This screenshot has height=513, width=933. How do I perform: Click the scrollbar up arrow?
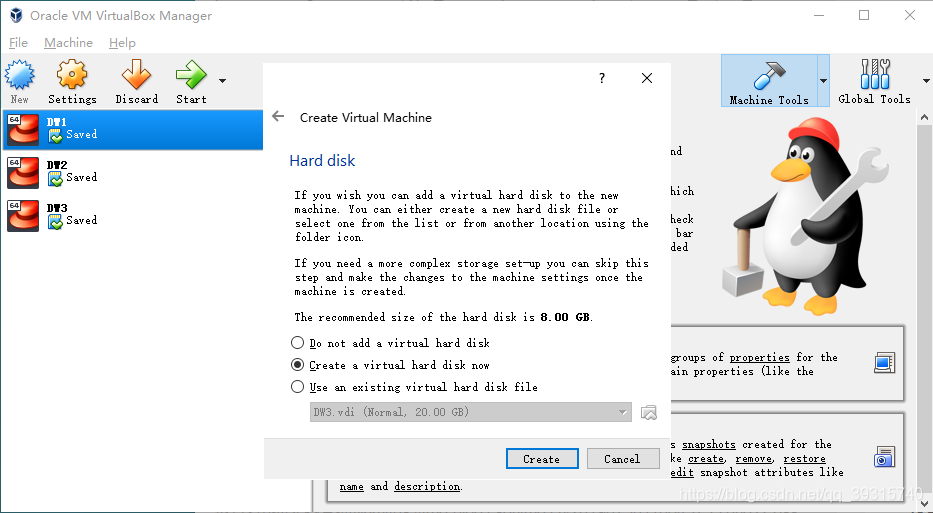pyautogui.click(x=924, y=117)
